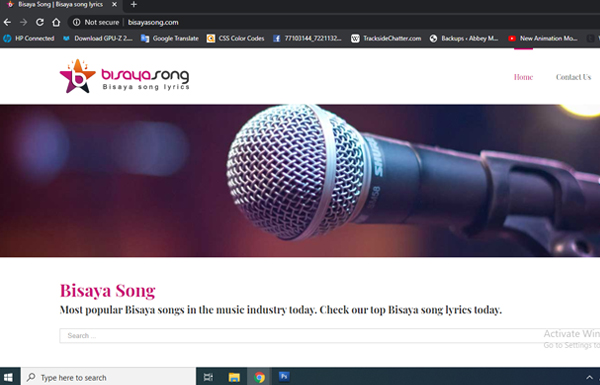This screenshot has width=600, height=385.
Task: Open Backups Abbey bookmark
Action: click(464, 38)
